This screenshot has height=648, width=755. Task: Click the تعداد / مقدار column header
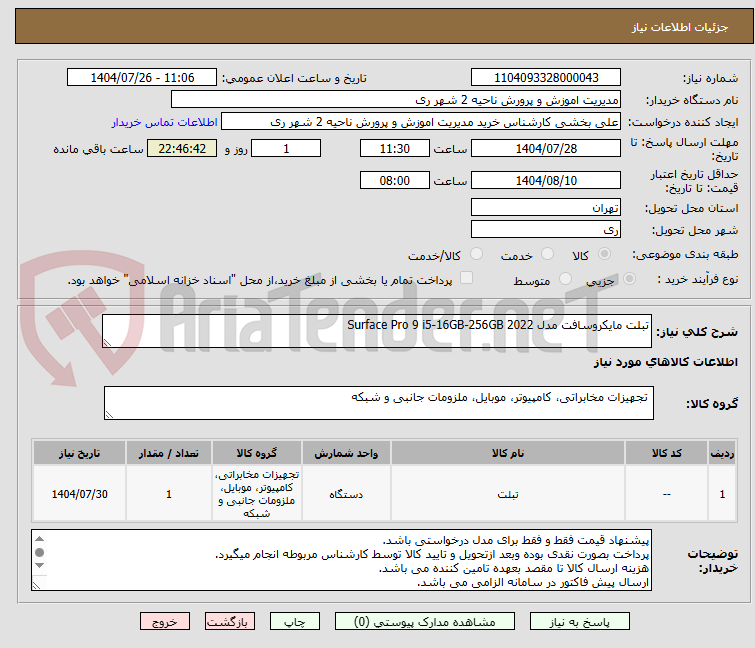(169, 453)
